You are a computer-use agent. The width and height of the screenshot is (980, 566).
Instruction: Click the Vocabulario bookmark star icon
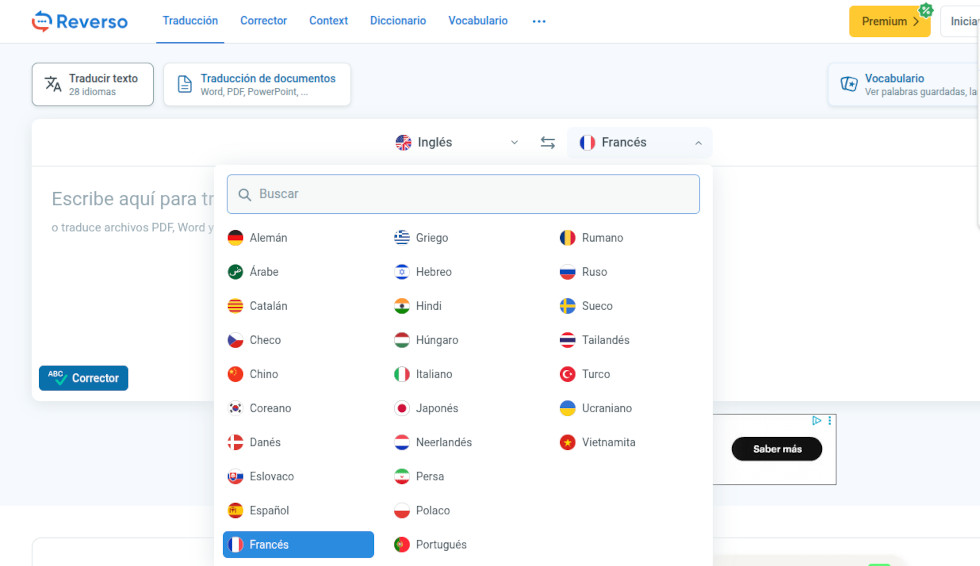click(x=849, y=85)
